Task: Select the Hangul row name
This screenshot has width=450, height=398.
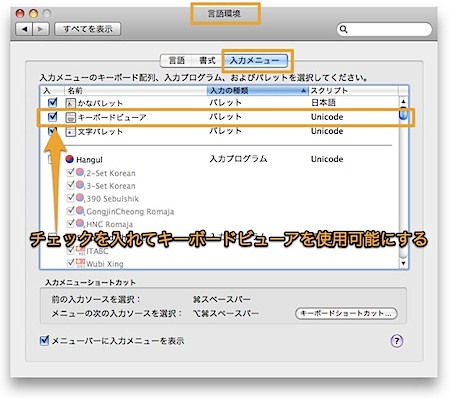Action: coord(89,160)
